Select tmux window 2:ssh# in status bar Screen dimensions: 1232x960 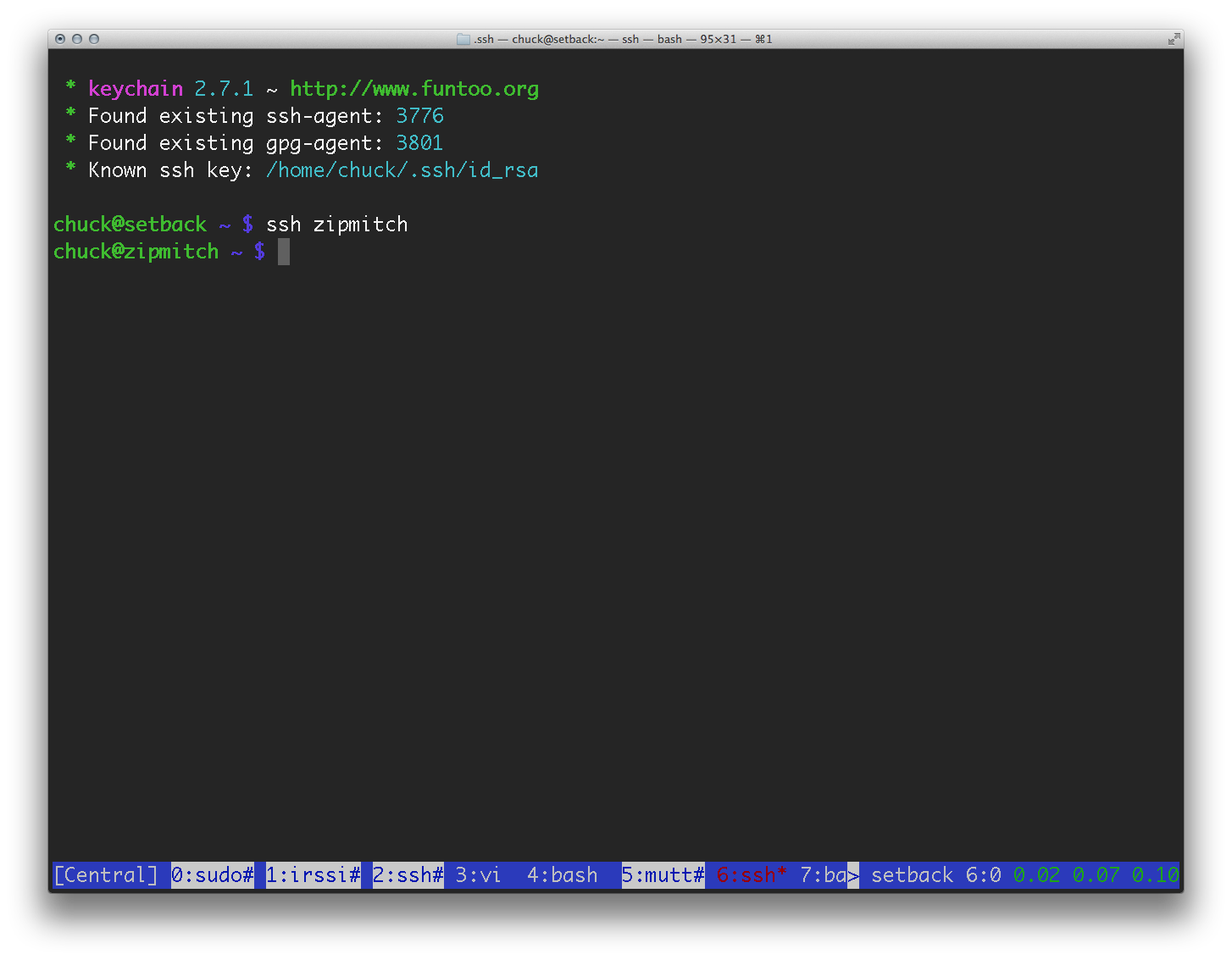coord(408,875)
